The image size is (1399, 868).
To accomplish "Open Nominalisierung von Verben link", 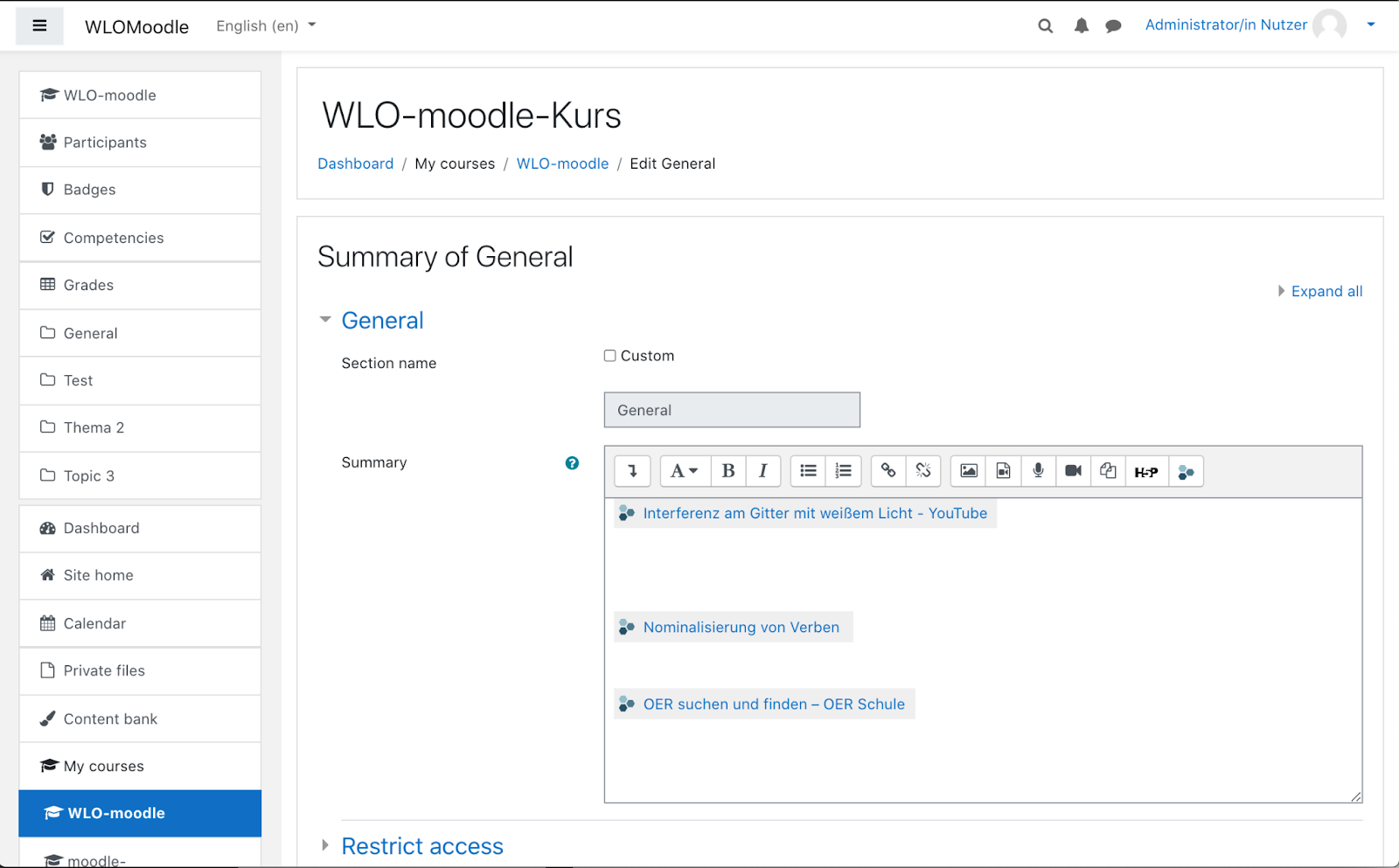I will 741,627.
